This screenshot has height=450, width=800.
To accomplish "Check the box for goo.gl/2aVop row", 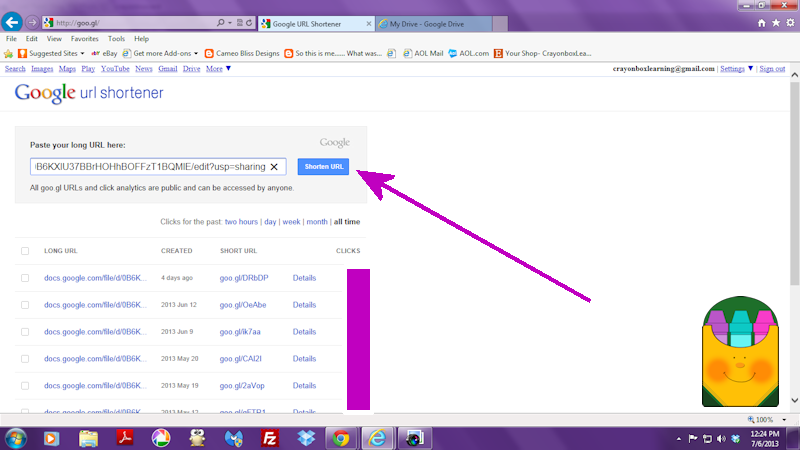I will (x=25, y=386).
